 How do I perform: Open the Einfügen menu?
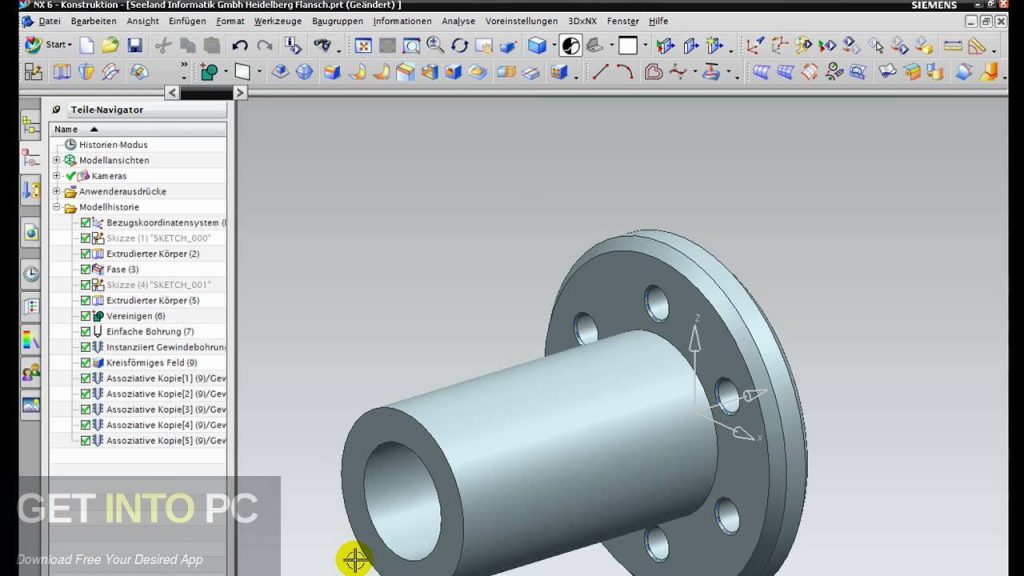pos(187,21)
